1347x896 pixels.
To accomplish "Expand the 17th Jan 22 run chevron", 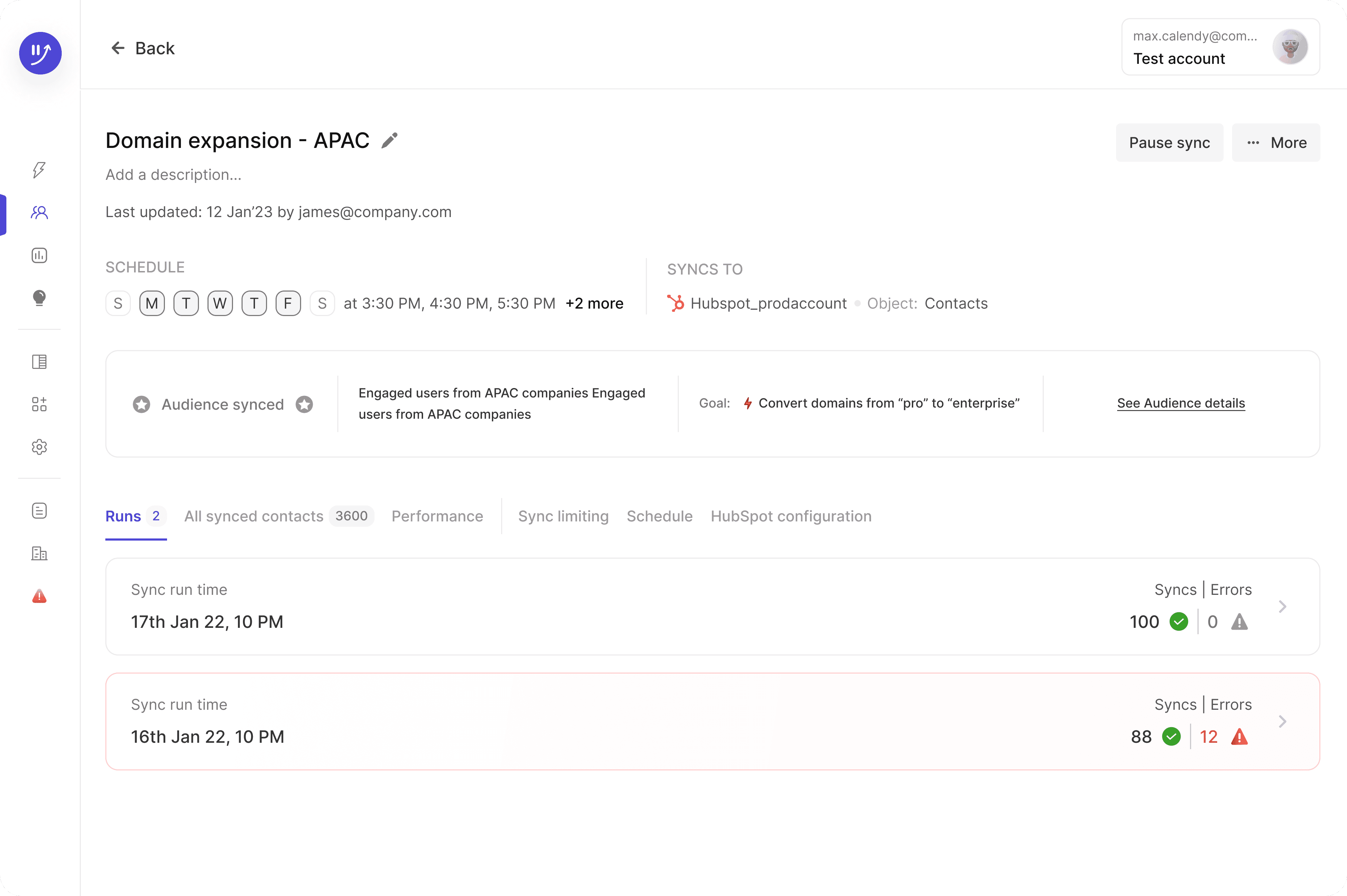I will pyautogui.click(x=1282, y=606).
